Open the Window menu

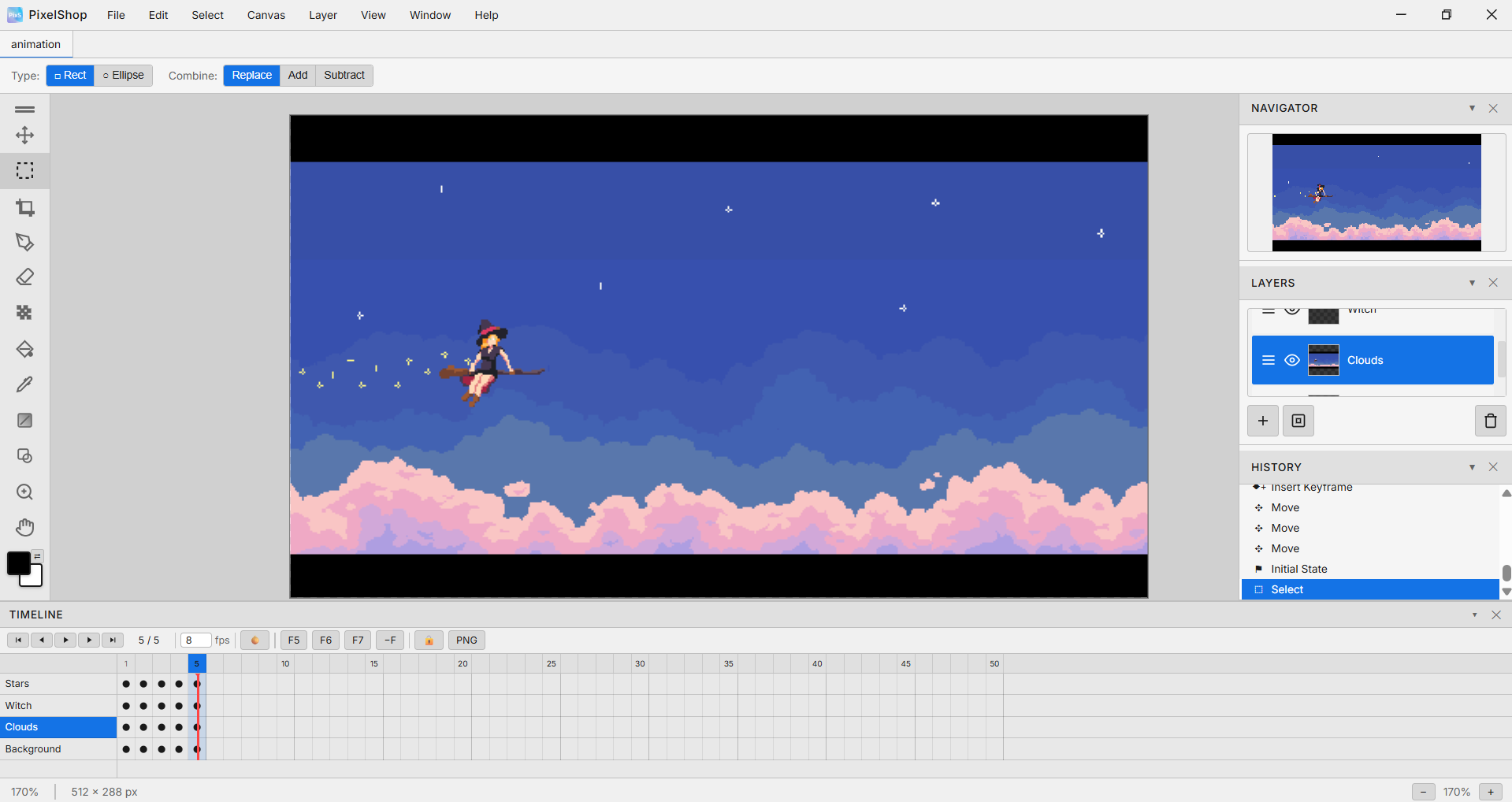tap(430, 15)
